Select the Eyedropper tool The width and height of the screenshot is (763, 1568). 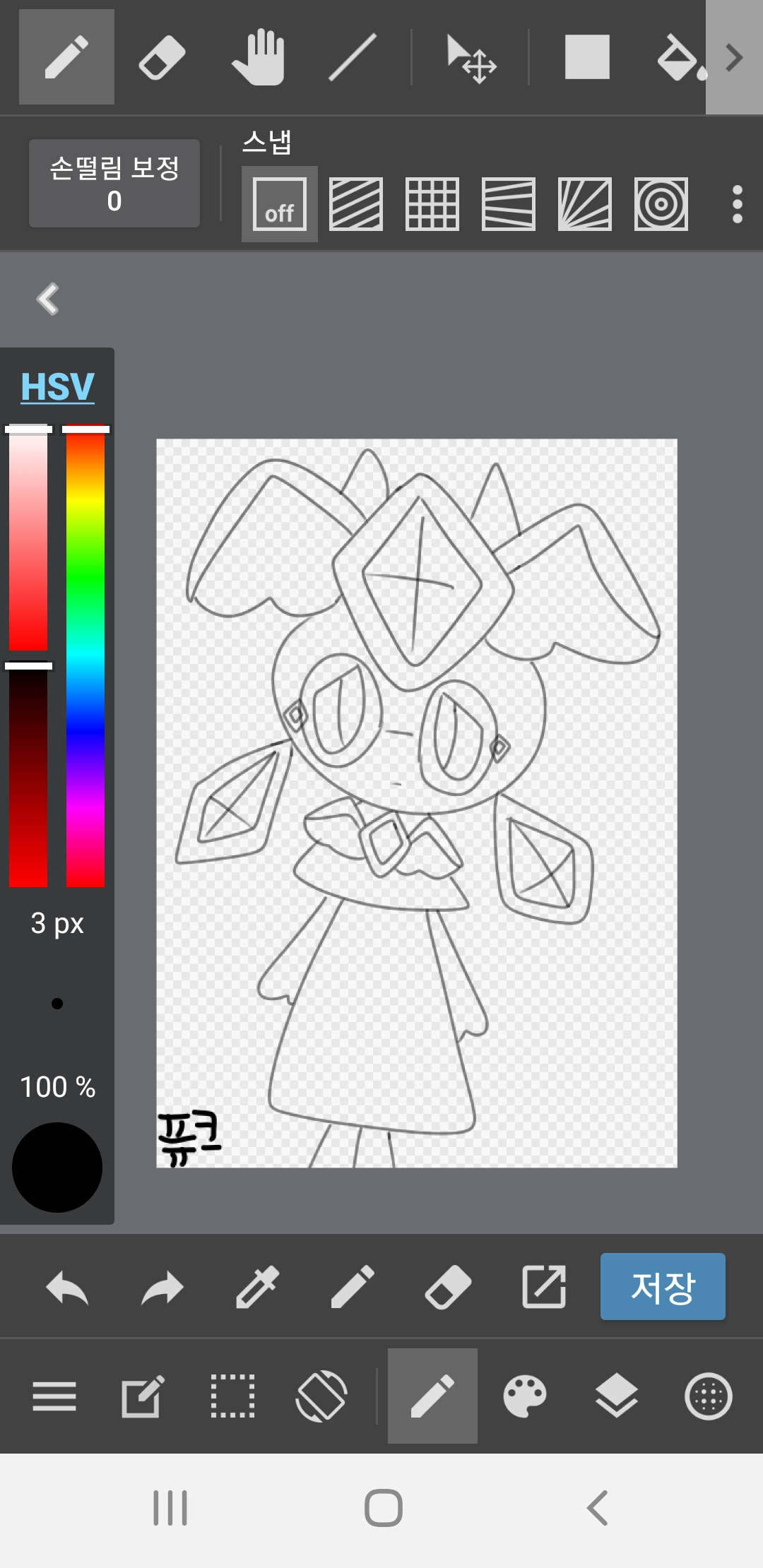tap(258, 1288)
